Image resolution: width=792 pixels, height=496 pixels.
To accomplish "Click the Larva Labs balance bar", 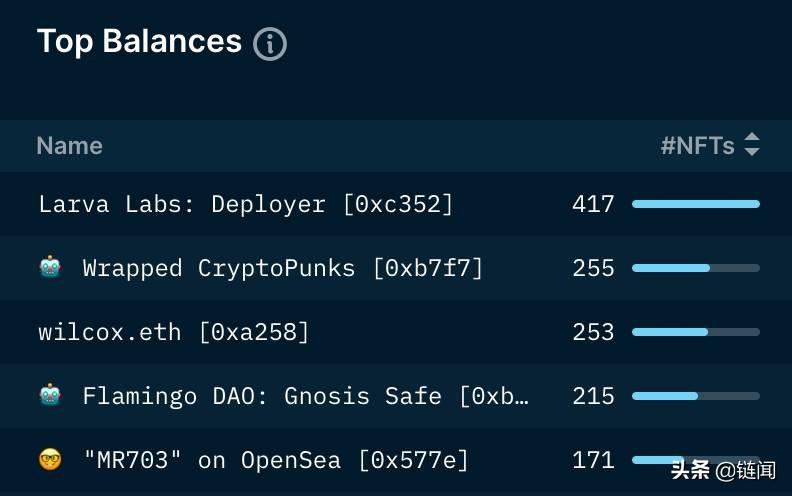I will point(695,204).
